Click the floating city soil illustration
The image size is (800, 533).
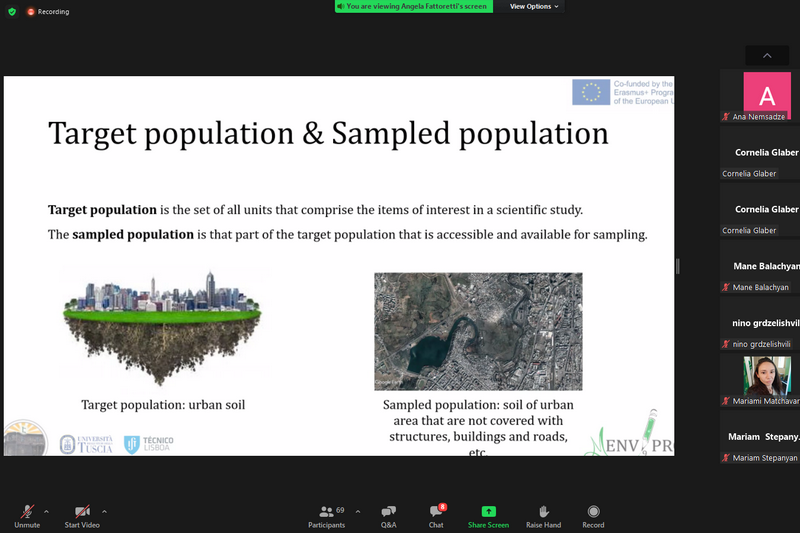tap(162, 328)
